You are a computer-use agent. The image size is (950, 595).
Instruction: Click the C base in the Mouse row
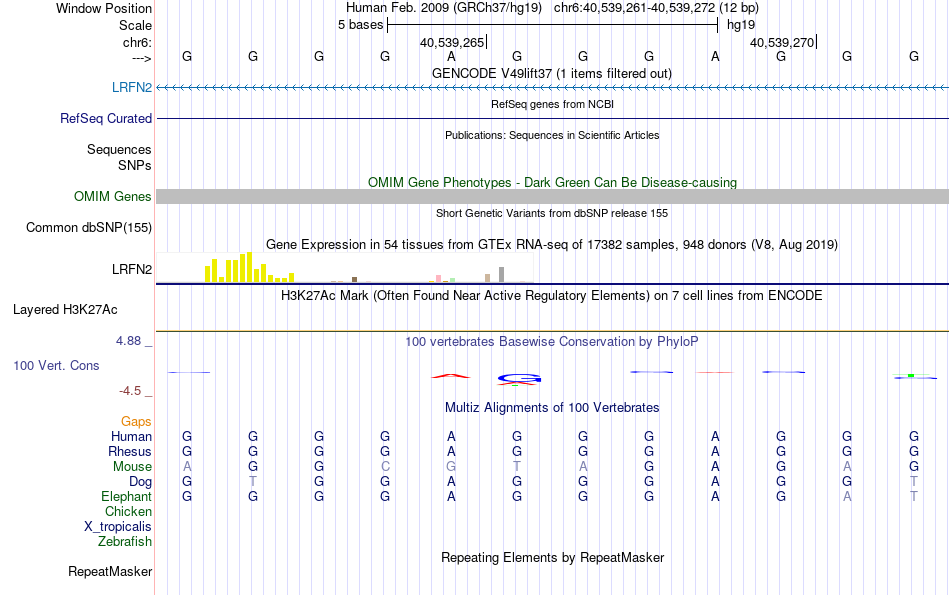tap(385, 467)
